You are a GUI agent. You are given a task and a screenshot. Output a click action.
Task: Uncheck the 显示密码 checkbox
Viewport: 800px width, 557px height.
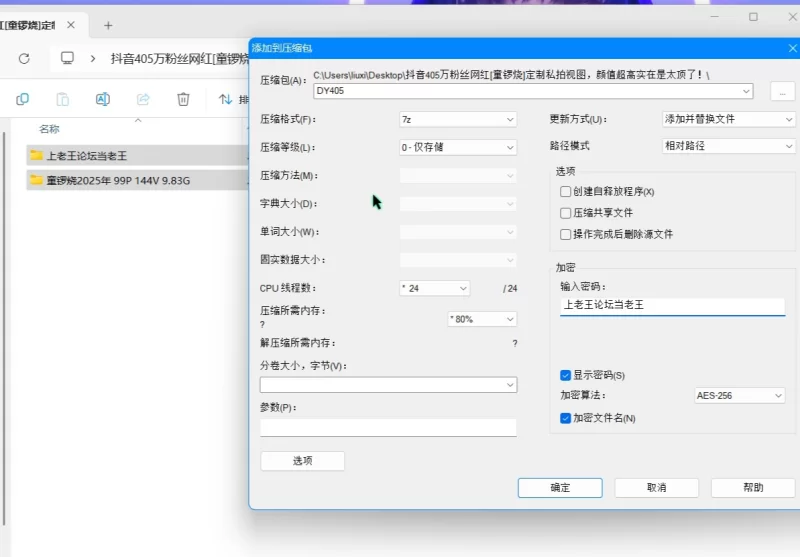[565, 375]
